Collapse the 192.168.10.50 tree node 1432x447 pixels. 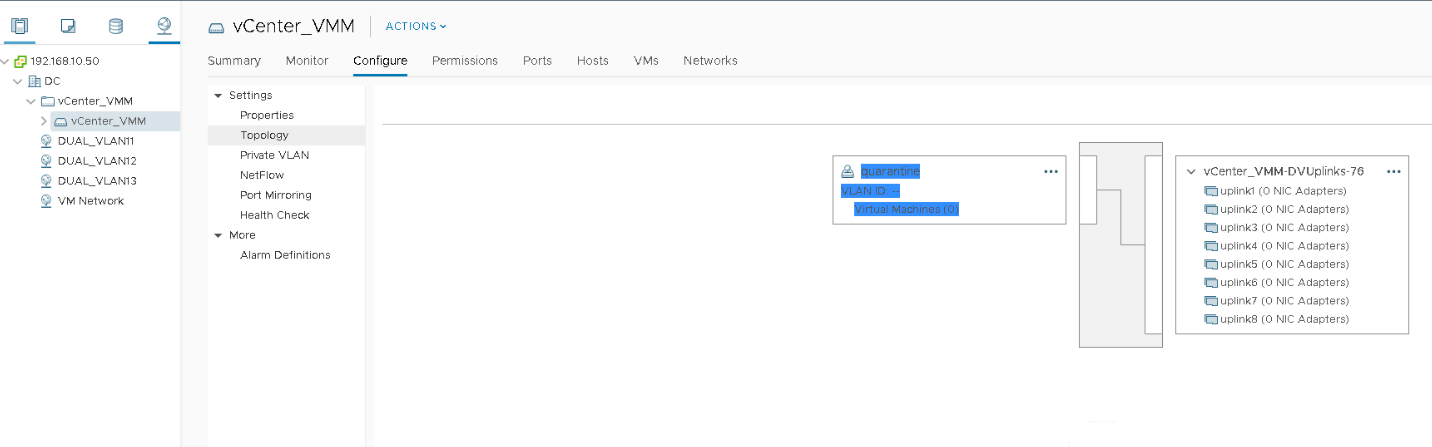[6, 61]
